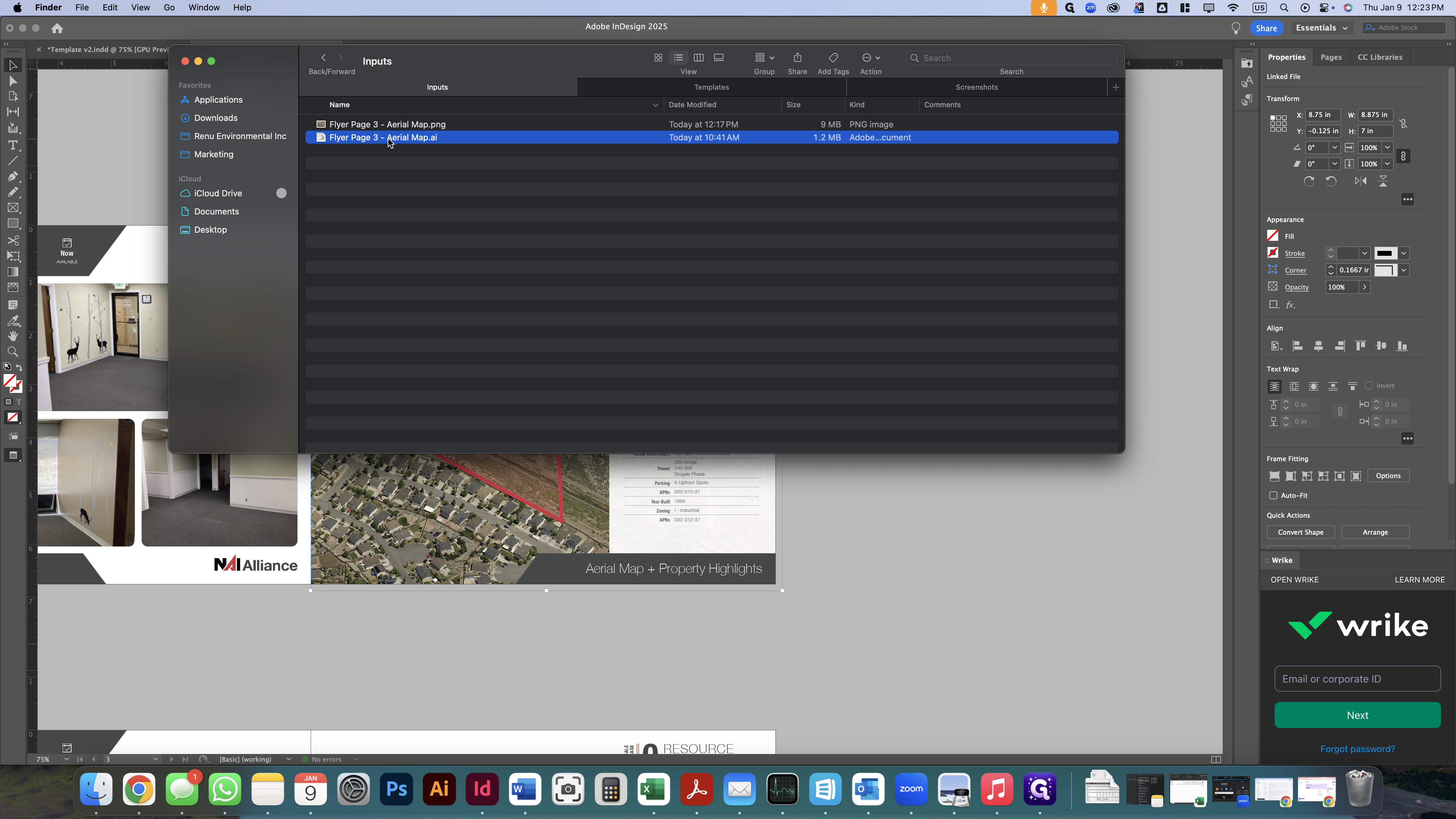Click green Next button in Wrike
The height and width of the screenshot is (819, 1456).
[x=1357, y=715]
